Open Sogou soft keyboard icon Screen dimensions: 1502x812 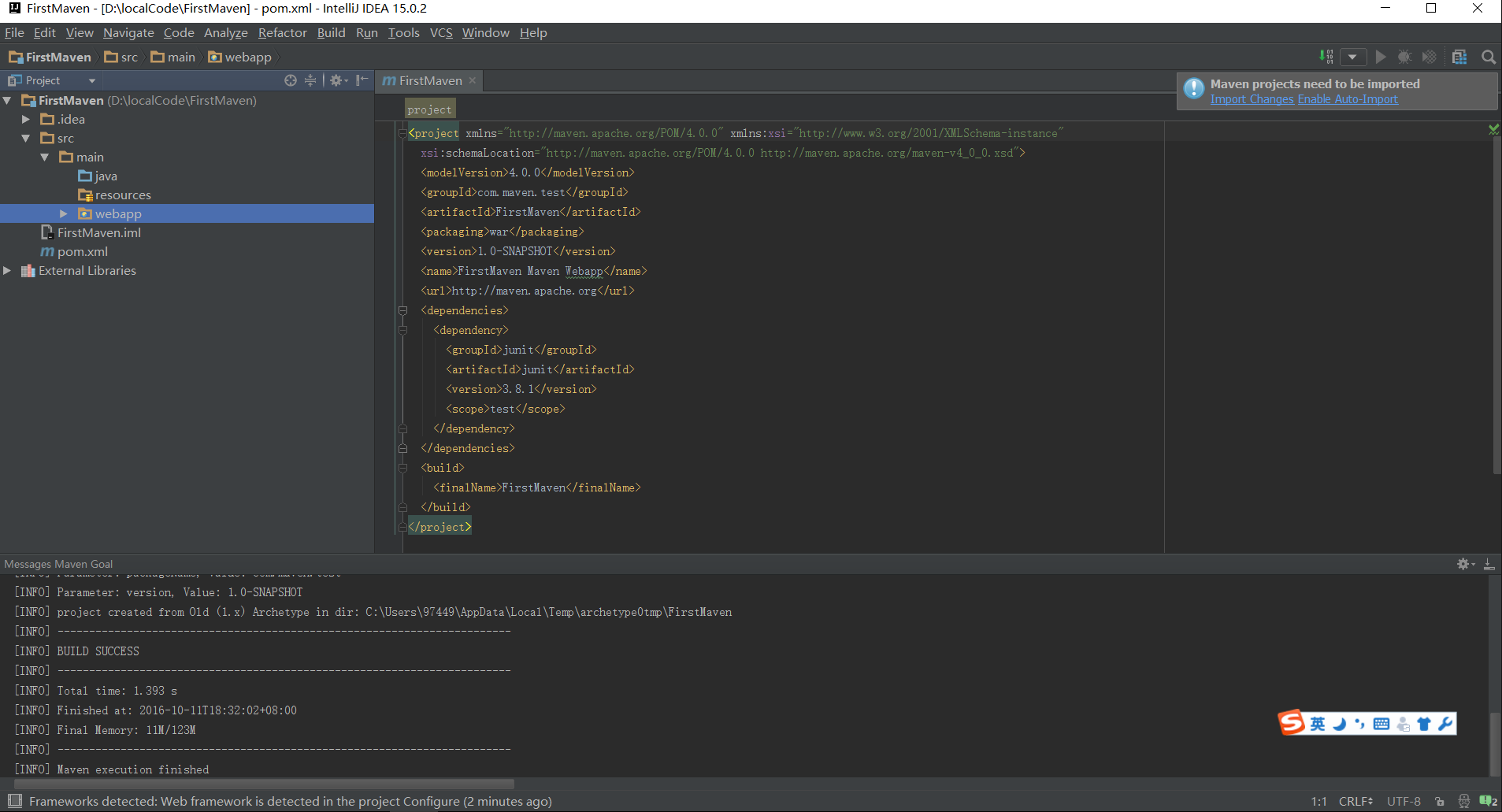[x=1381, y=724]
